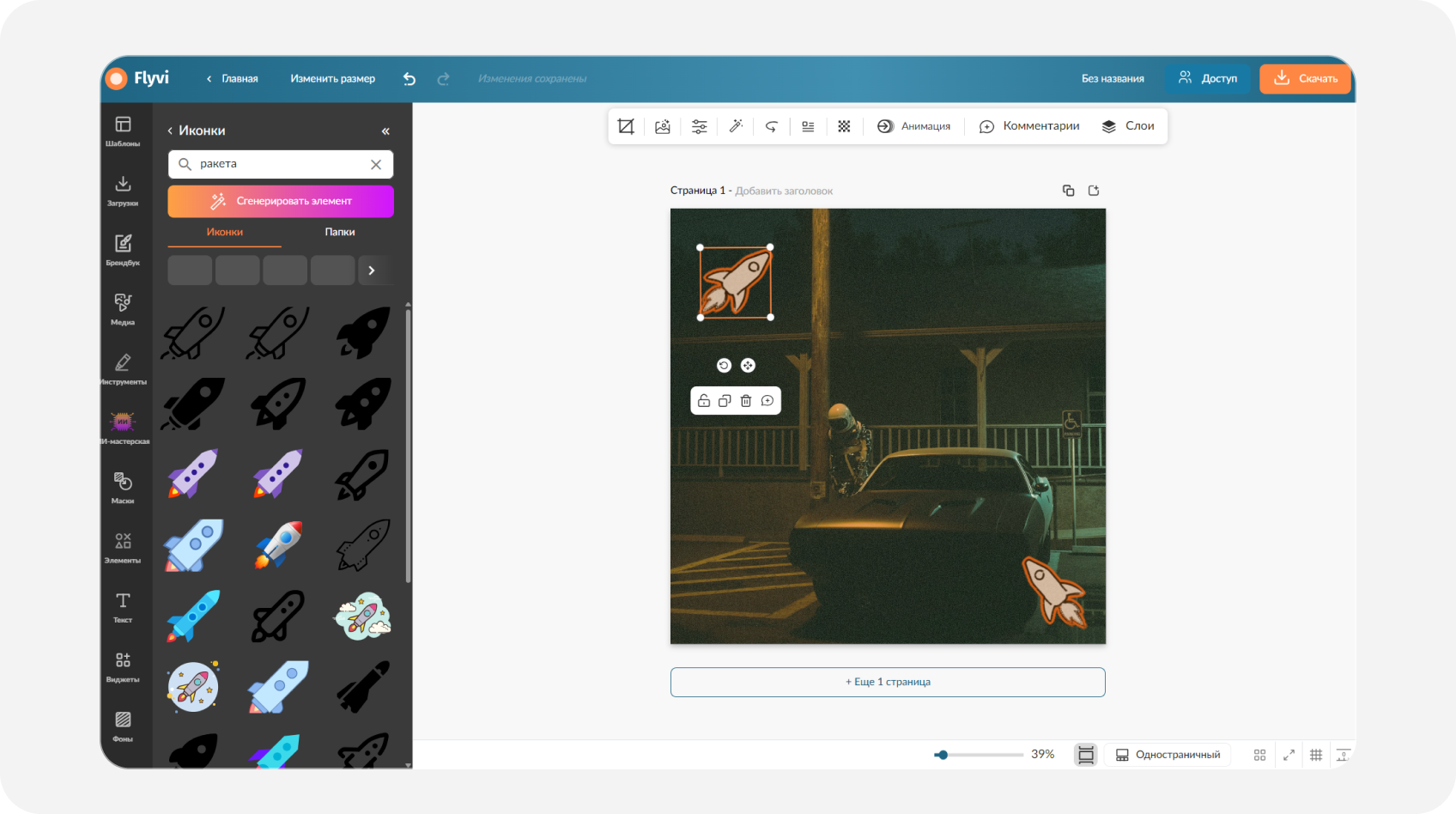
Task: Show all pages in thumbnail grid view
Action: coord(1259,755)
